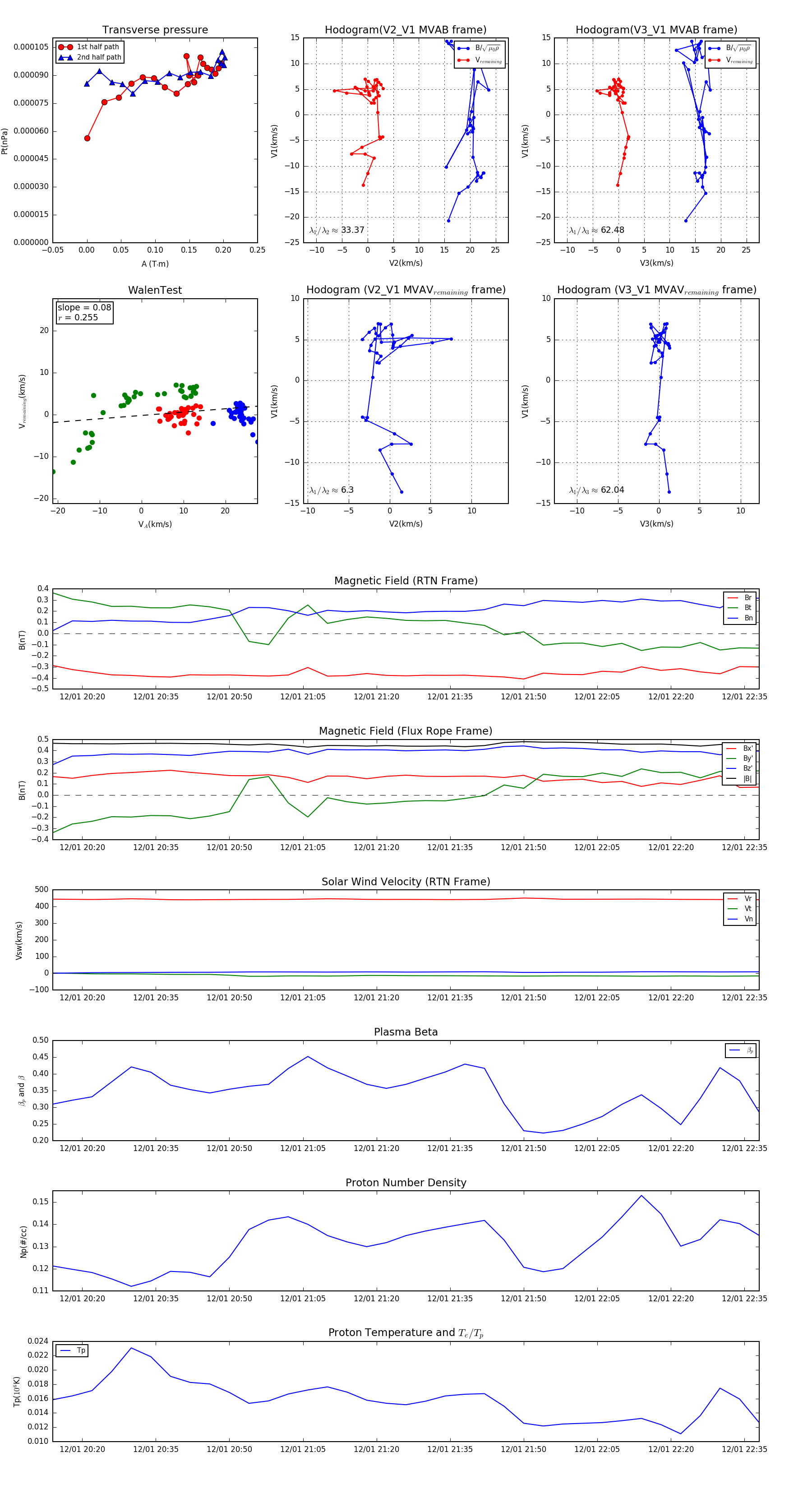This screenshot has height=1489, width=812.
Task: Click the λ1/λ3 ≈ 62.48 annotation
Action: [x=596, y=230]
